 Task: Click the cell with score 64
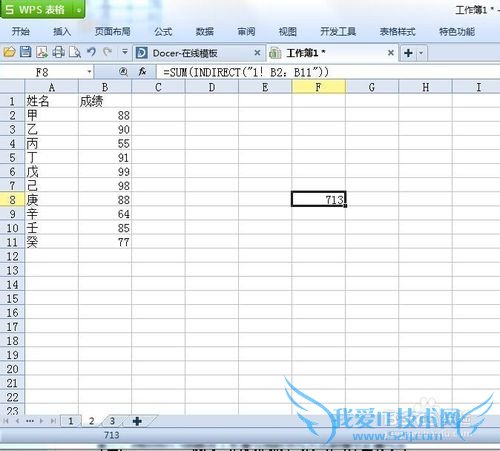105,214
